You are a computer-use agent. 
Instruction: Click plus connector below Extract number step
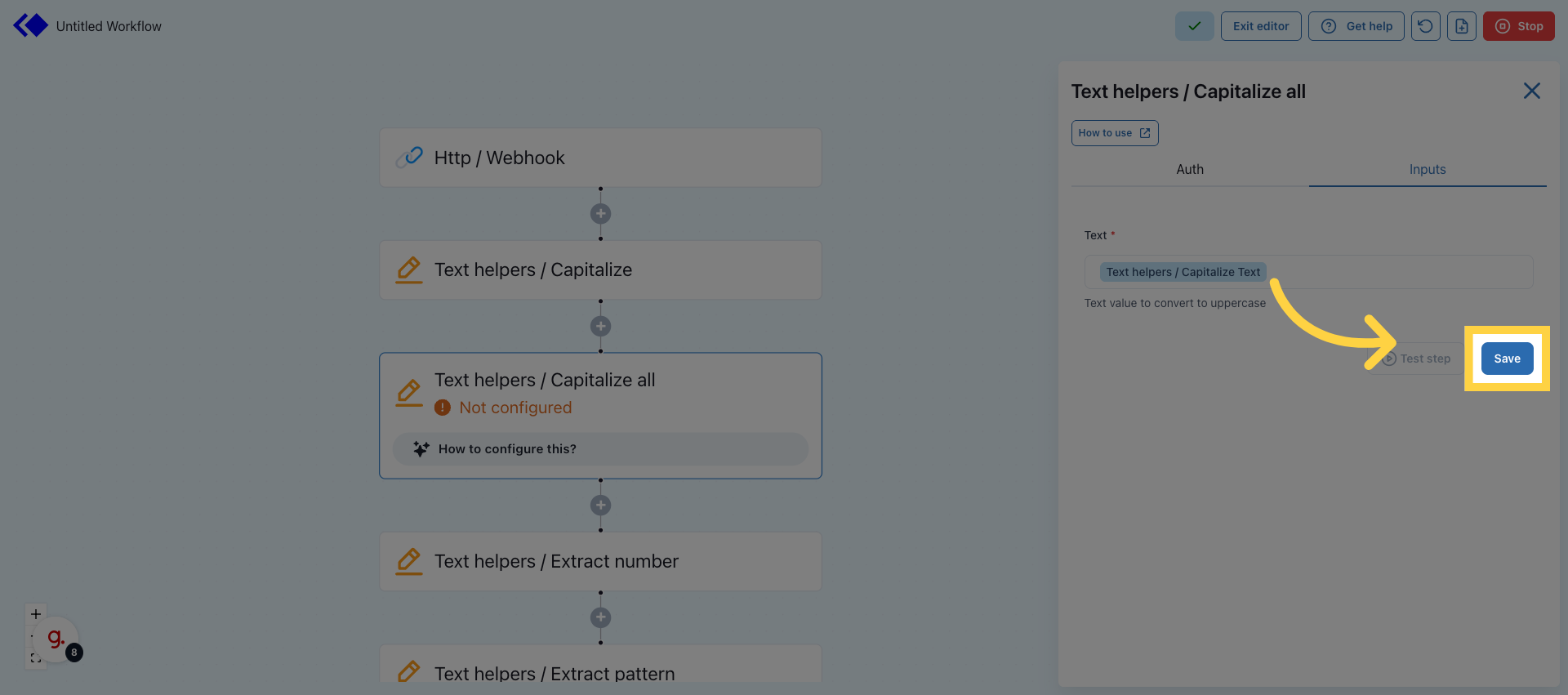[600, 617]
